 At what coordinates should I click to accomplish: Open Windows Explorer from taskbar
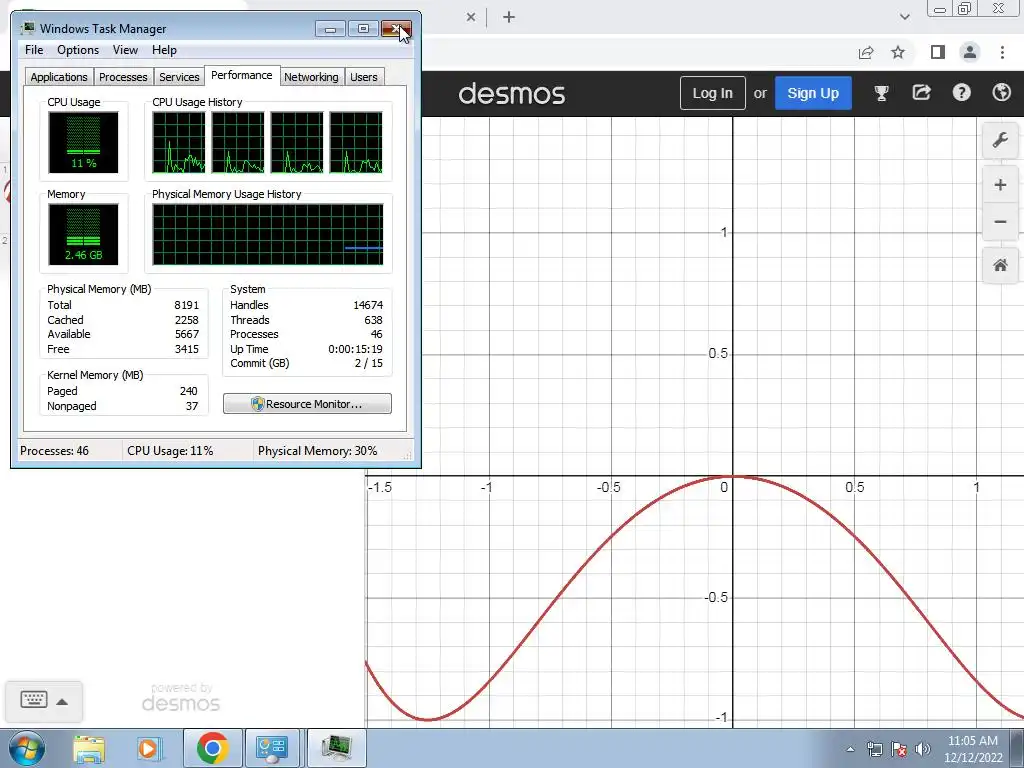tap(89, 748)
